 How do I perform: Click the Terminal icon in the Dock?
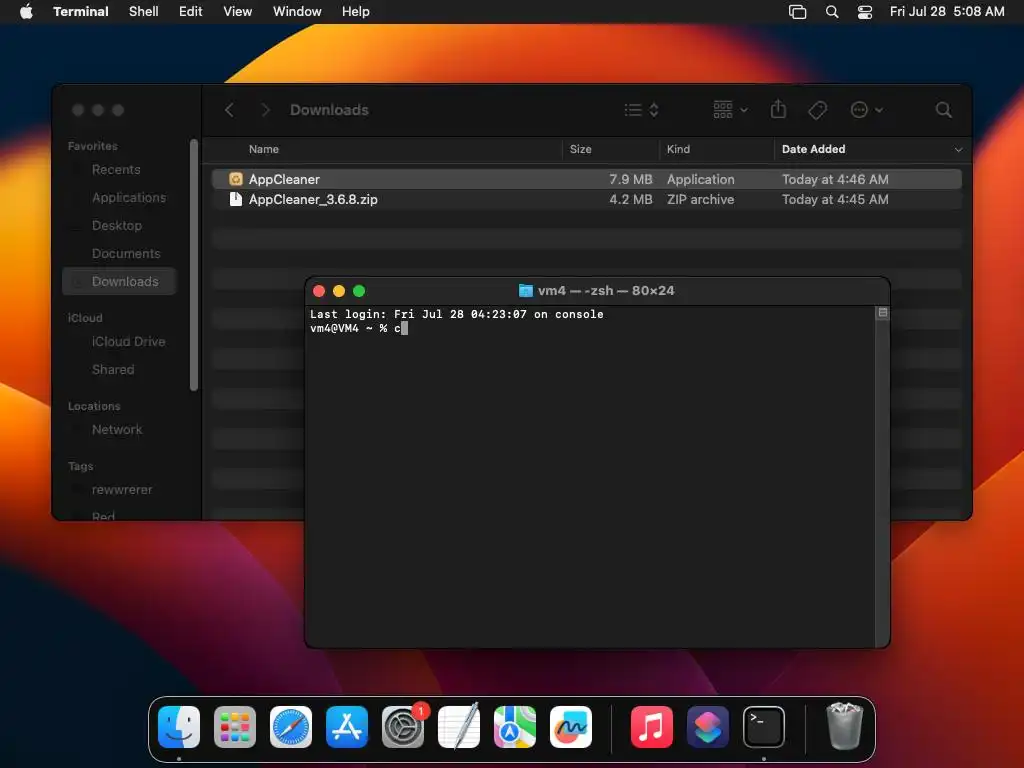(763, 727)
